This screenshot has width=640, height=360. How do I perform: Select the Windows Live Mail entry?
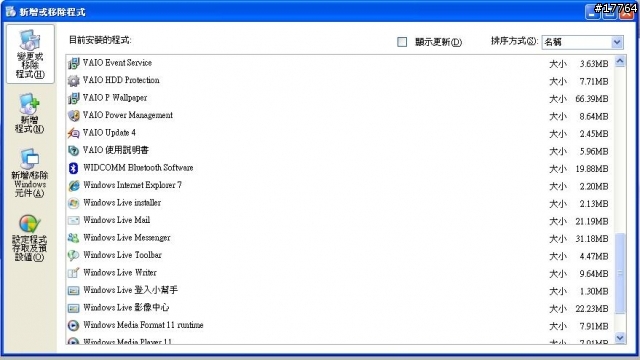point(340,221)
